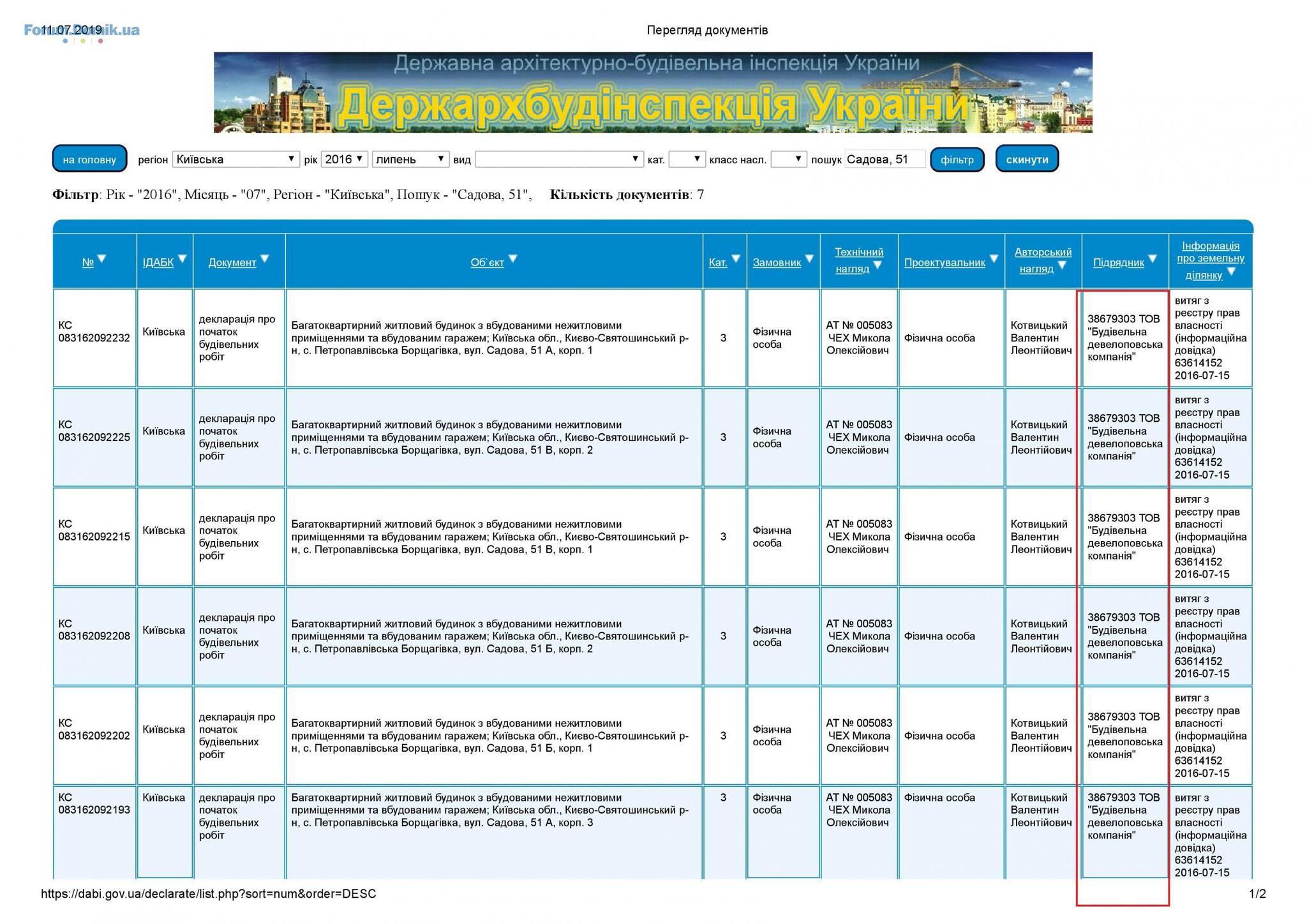Click the contractor cell in row КС 083162092232
Viewport: 1307px width, 924px height.
1124,338
